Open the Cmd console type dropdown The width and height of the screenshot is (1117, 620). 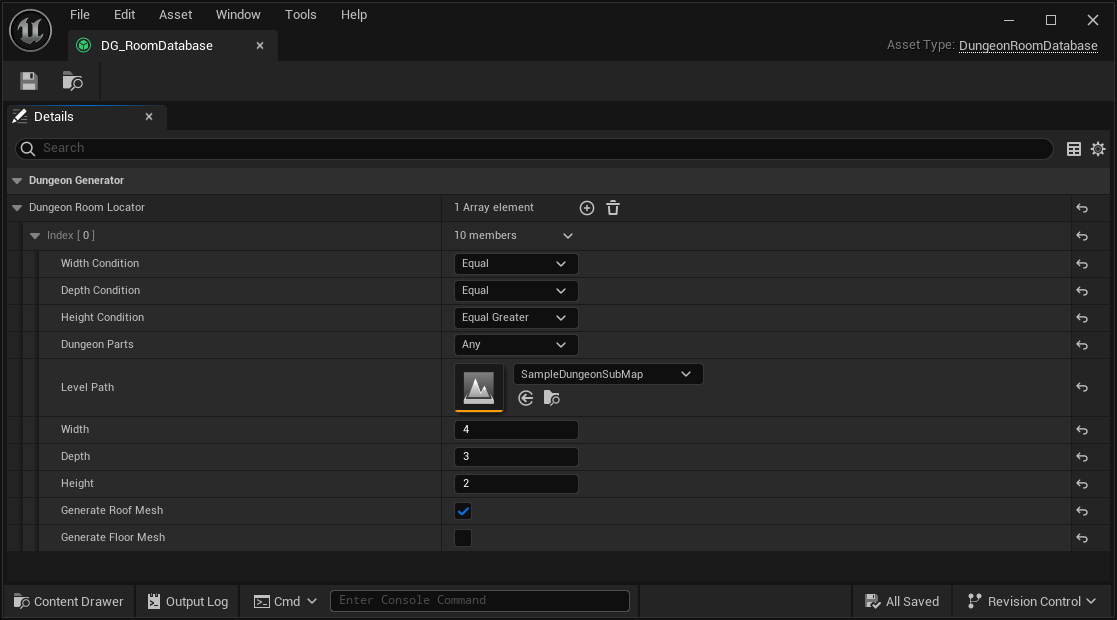[285, 601]
